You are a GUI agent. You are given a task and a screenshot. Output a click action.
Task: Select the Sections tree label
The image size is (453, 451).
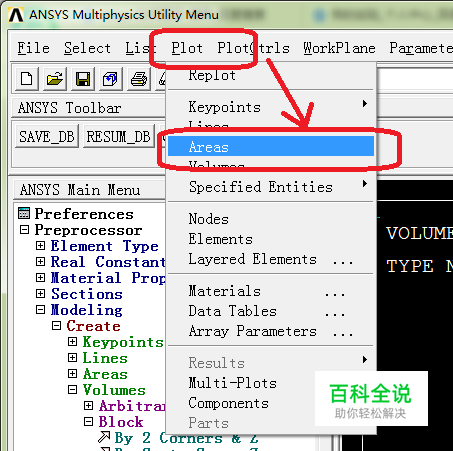[x=87, y=294]
